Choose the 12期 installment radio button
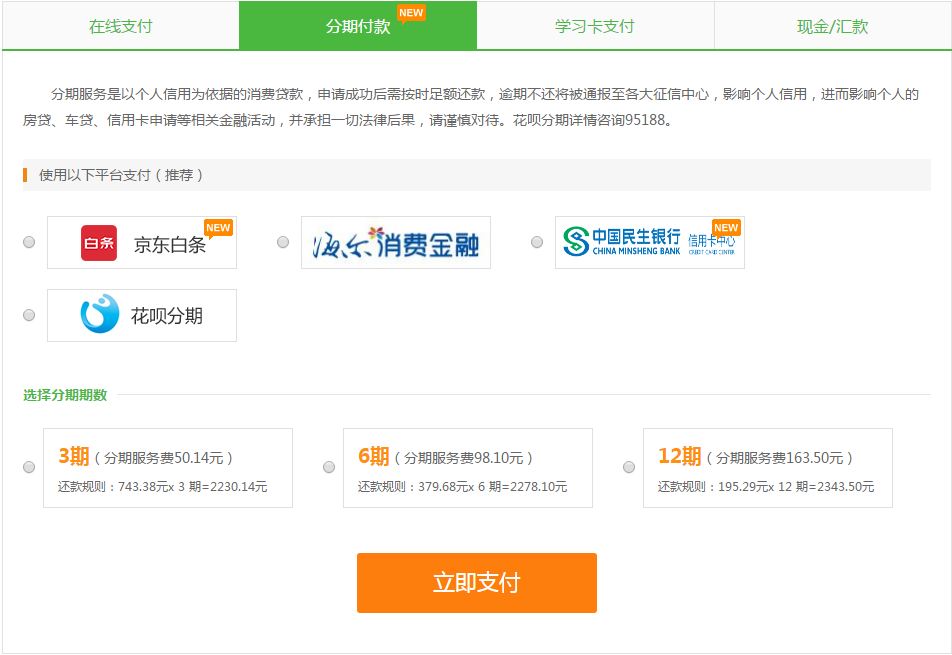Screen dimensions: 952x655 point(629,467)
